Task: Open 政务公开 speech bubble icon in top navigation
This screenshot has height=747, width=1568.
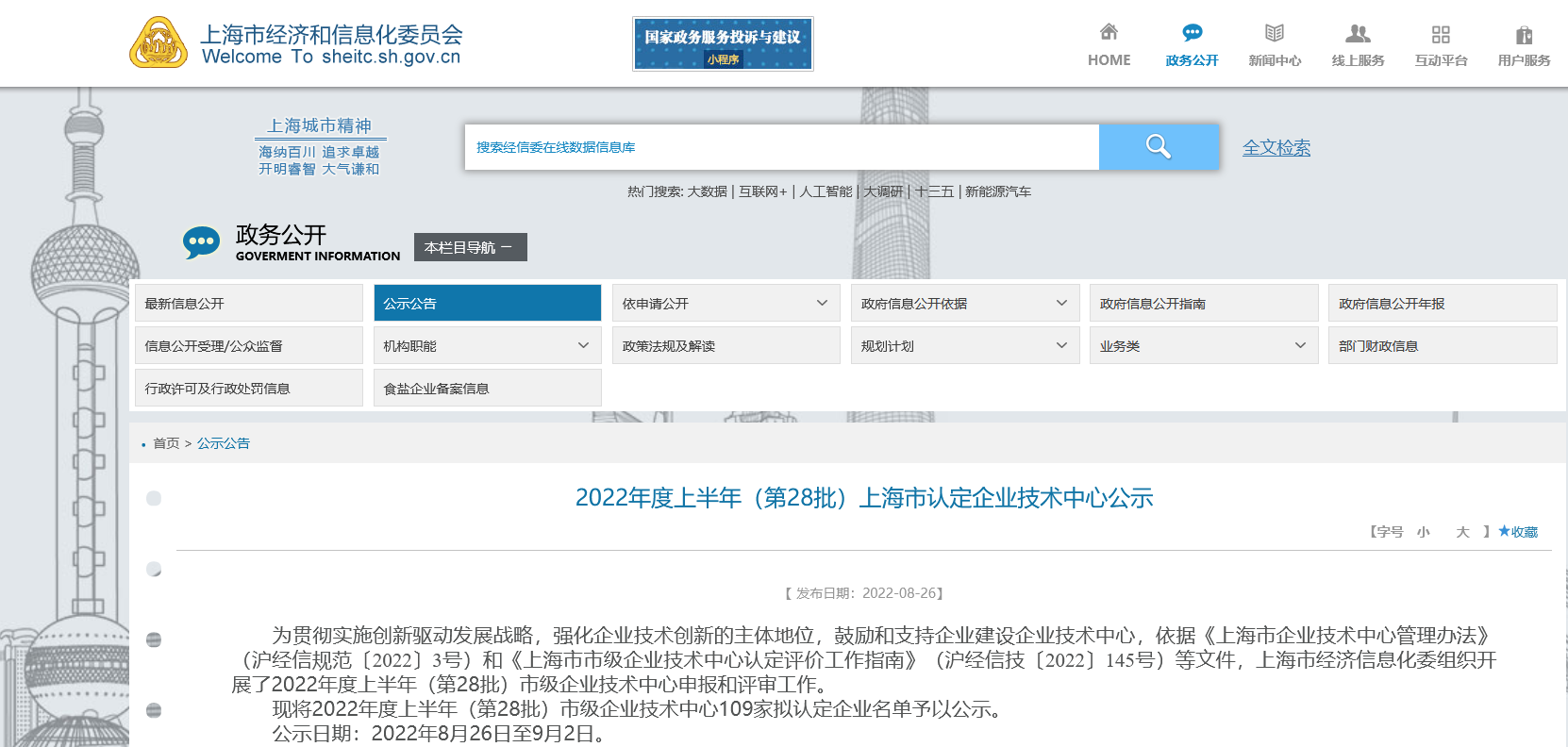Action: tap(1192, 33)
